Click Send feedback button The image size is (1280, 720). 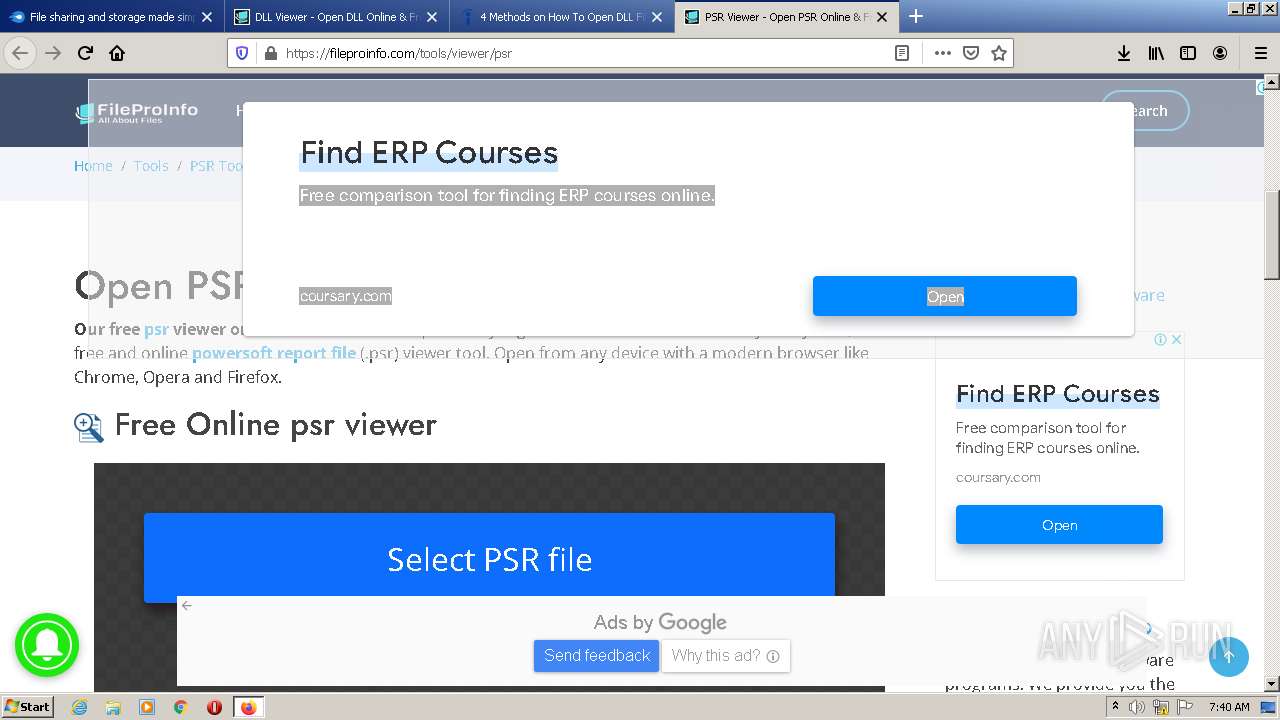[597, 655]
